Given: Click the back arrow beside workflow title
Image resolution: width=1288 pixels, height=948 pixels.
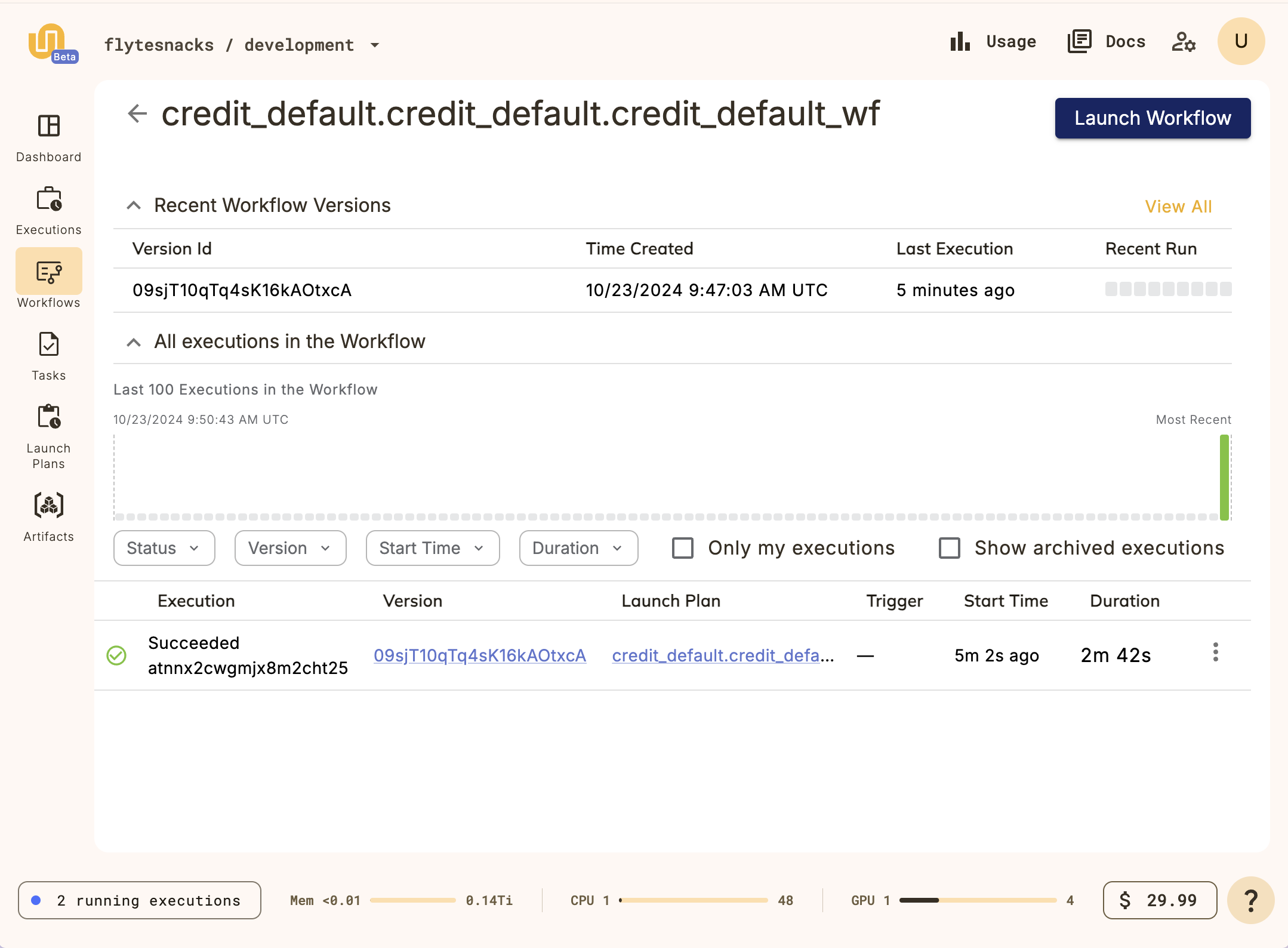Looking at the screenshot, I should pos(137,113).
